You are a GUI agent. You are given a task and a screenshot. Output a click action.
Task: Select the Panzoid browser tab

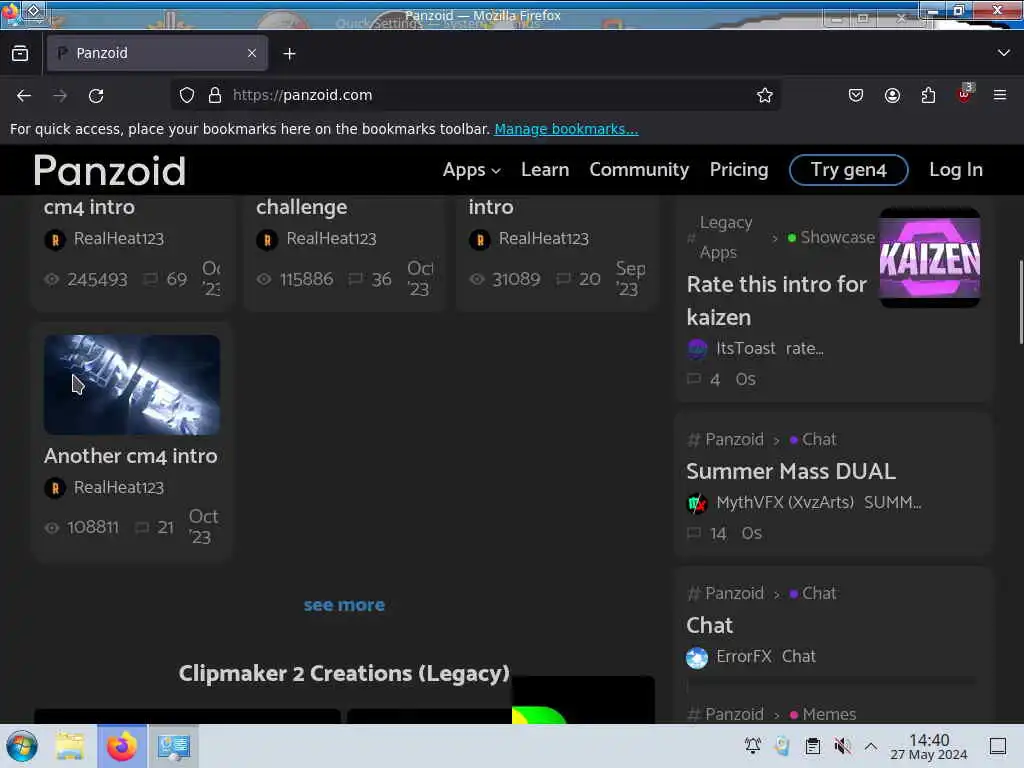tap(157, 53)
